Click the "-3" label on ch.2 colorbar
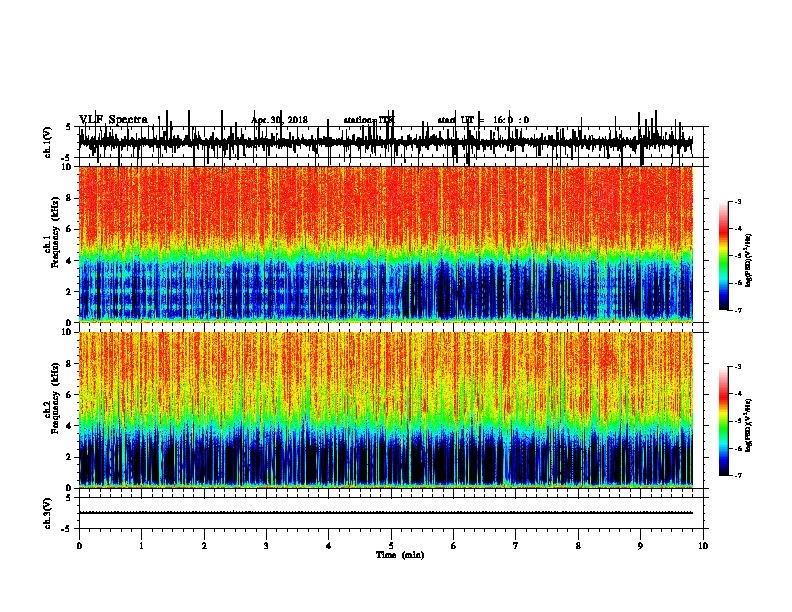Viewport: 792px width, 612px height. pyautogui.click(x=737, y=367)
